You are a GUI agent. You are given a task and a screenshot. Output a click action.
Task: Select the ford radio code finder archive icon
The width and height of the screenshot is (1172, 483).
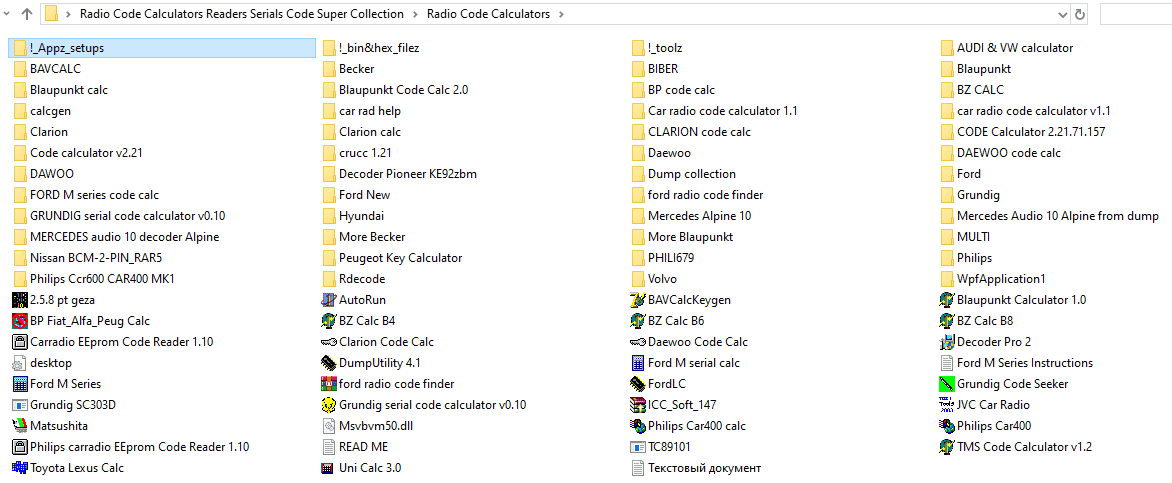pyautogui.click(x=327, y=384)
